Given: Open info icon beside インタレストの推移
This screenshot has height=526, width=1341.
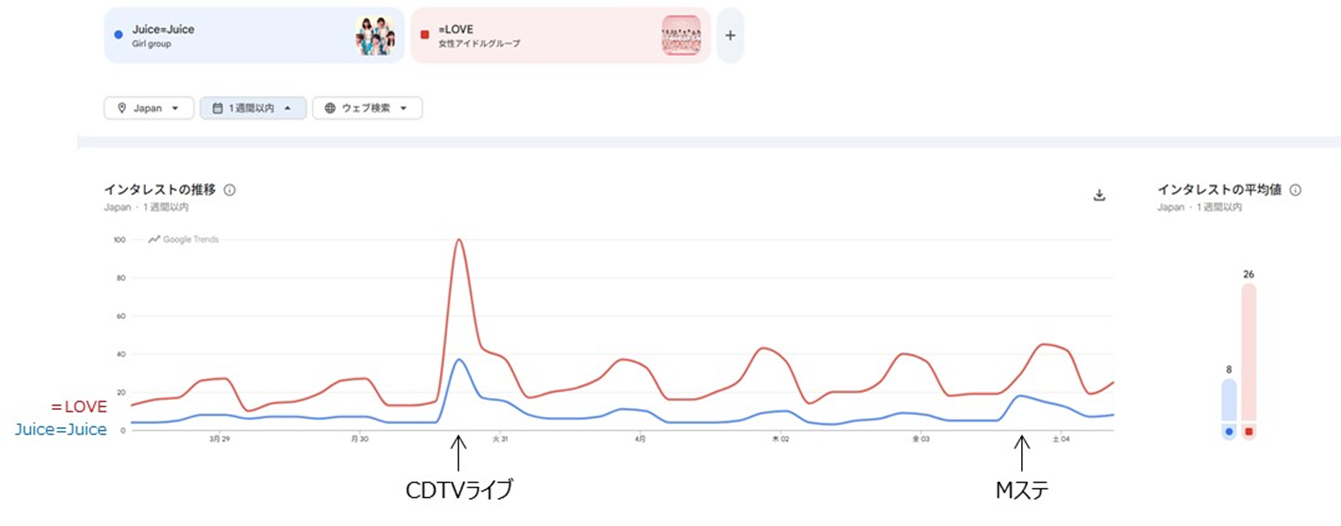Looking at the screenshot, I should (230, 190).
